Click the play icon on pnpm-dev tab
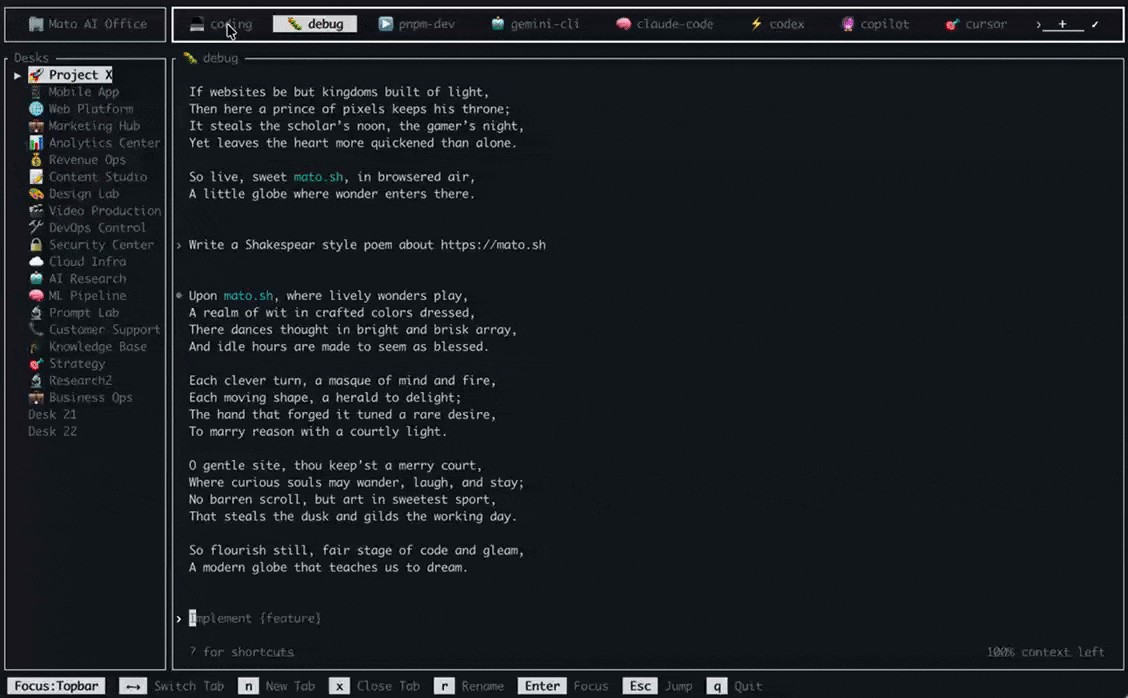1128x698 pixels. tap(386, 24)
